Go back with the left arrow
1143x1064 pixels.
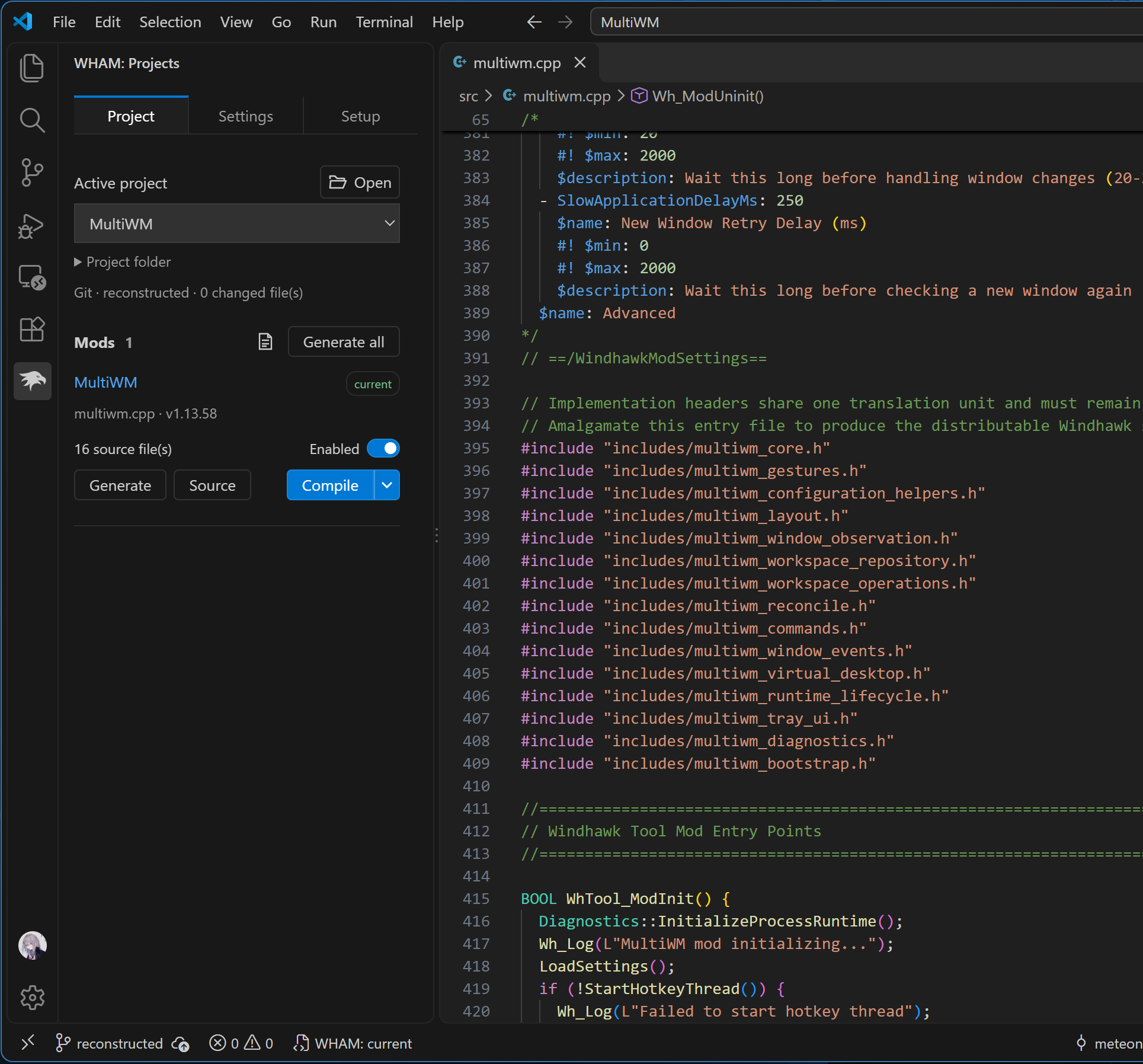point(534,22)
